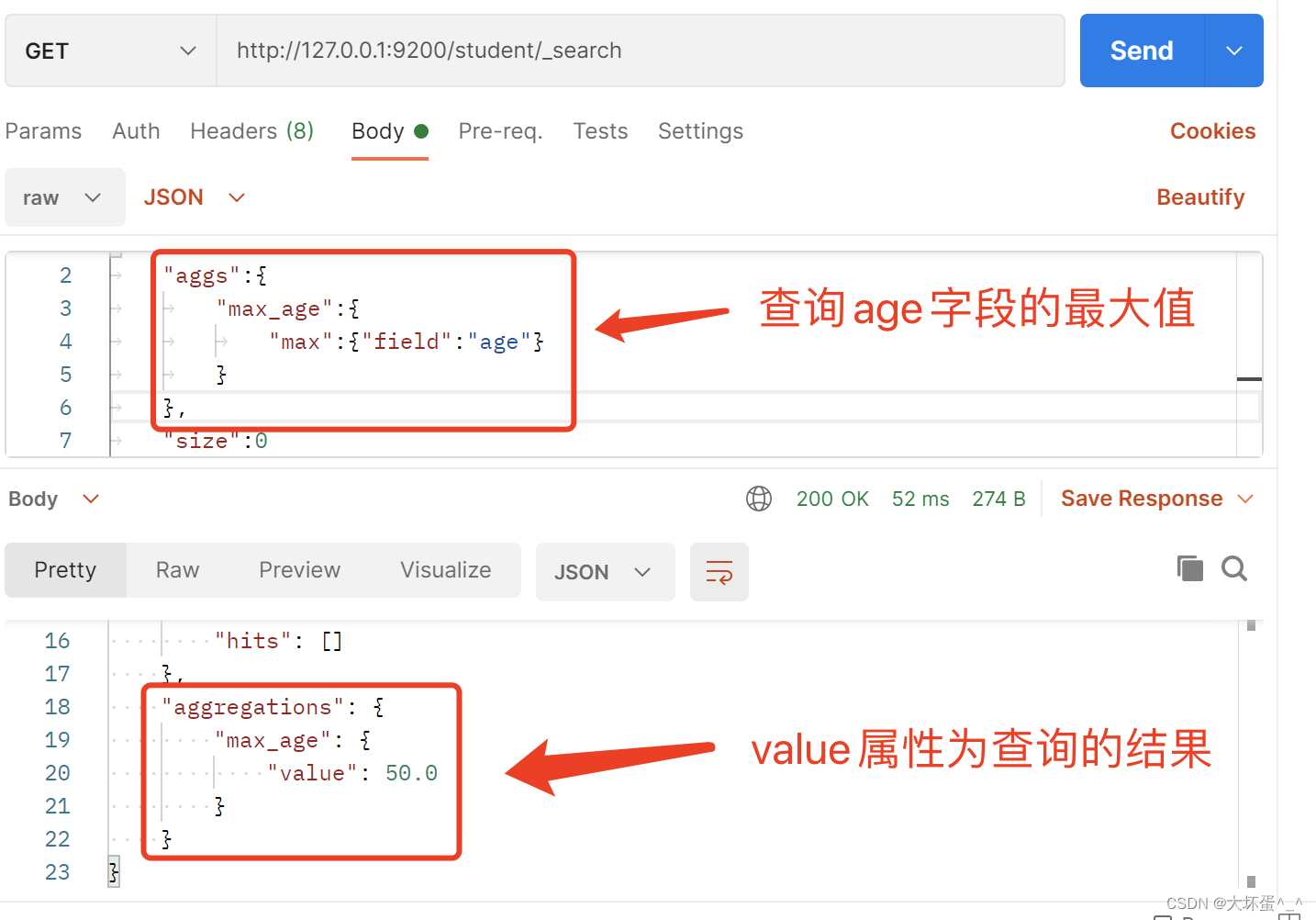The image size is (1316, 920).
Task: Open the GET method dropdown
Action: click(111, 50)
